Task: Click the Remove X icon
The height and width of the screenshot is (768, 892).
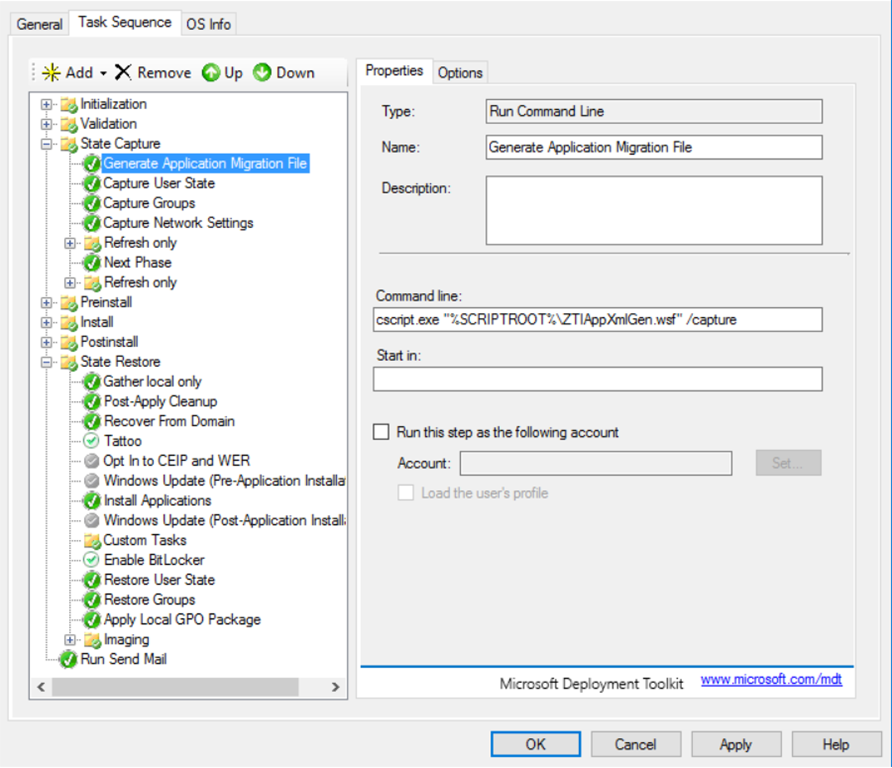Action: point(123,72)
